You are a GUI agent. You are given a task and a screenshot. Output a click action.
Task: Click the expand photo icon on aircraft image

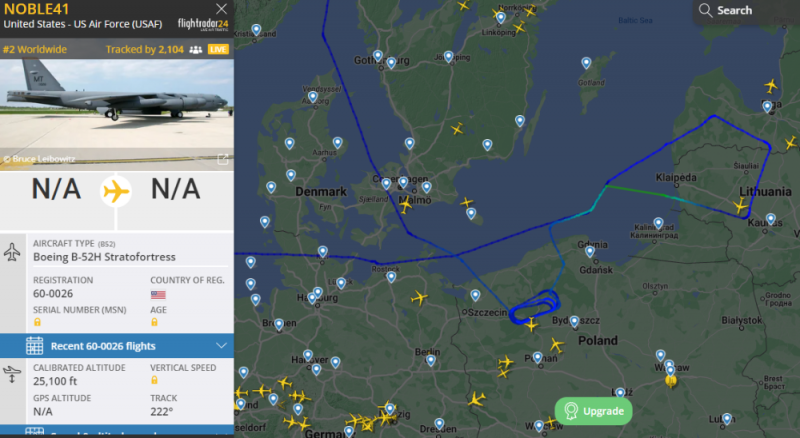point(224,158)
